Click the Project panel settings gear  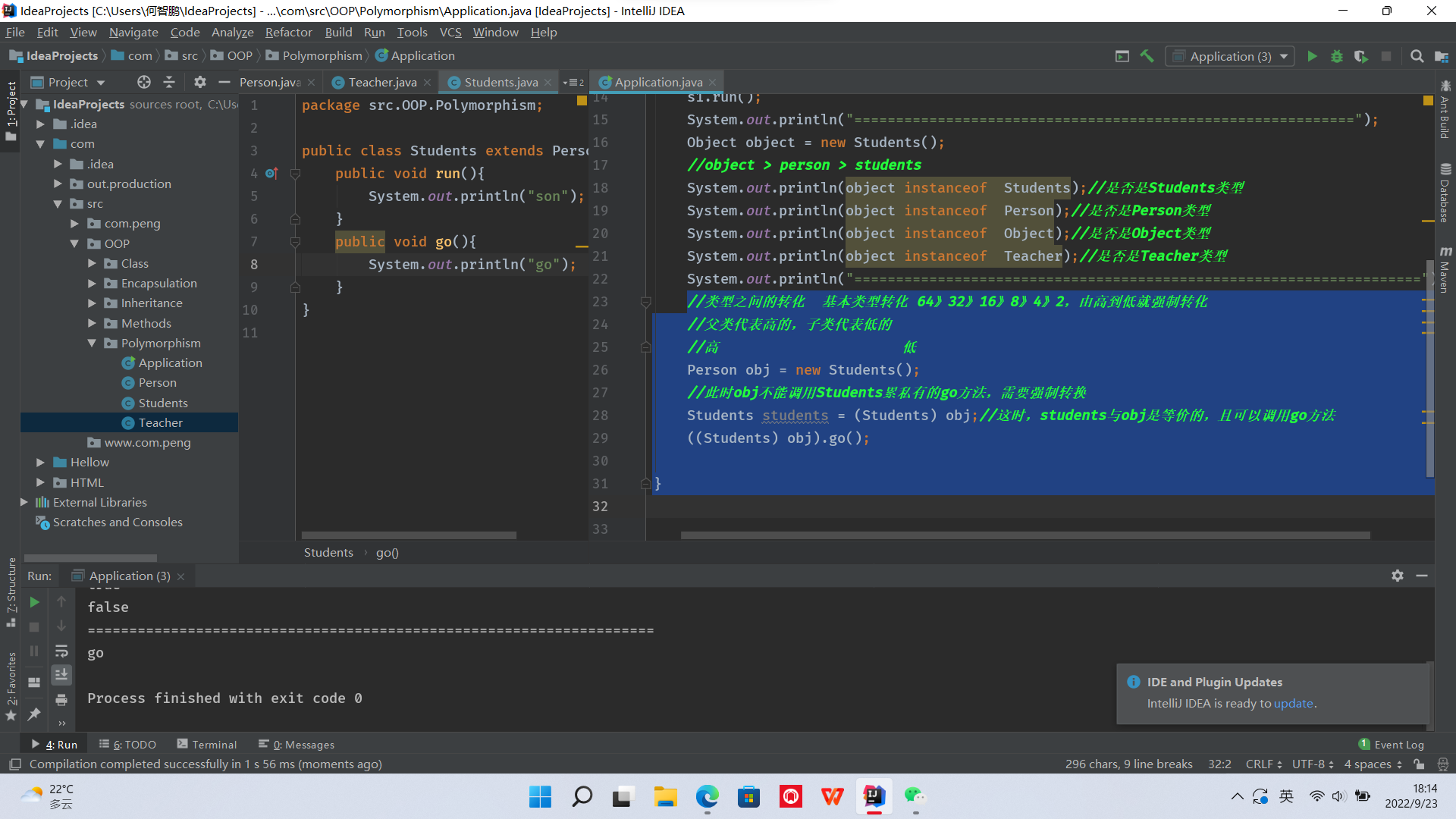(199, 82)
